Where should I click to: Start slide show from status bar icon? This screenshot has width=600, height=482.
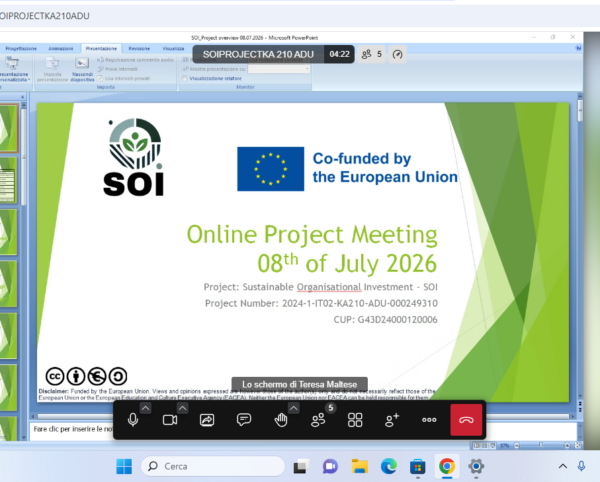coord(492,445)
